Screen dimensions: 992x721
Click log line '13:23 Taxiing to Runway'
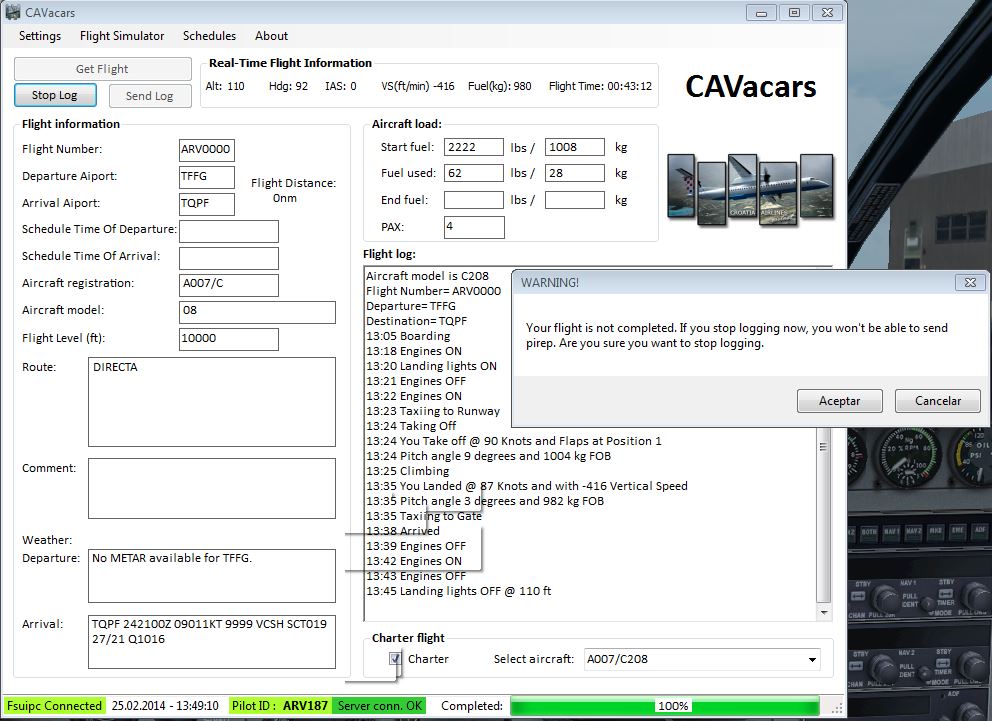[433, 411]
